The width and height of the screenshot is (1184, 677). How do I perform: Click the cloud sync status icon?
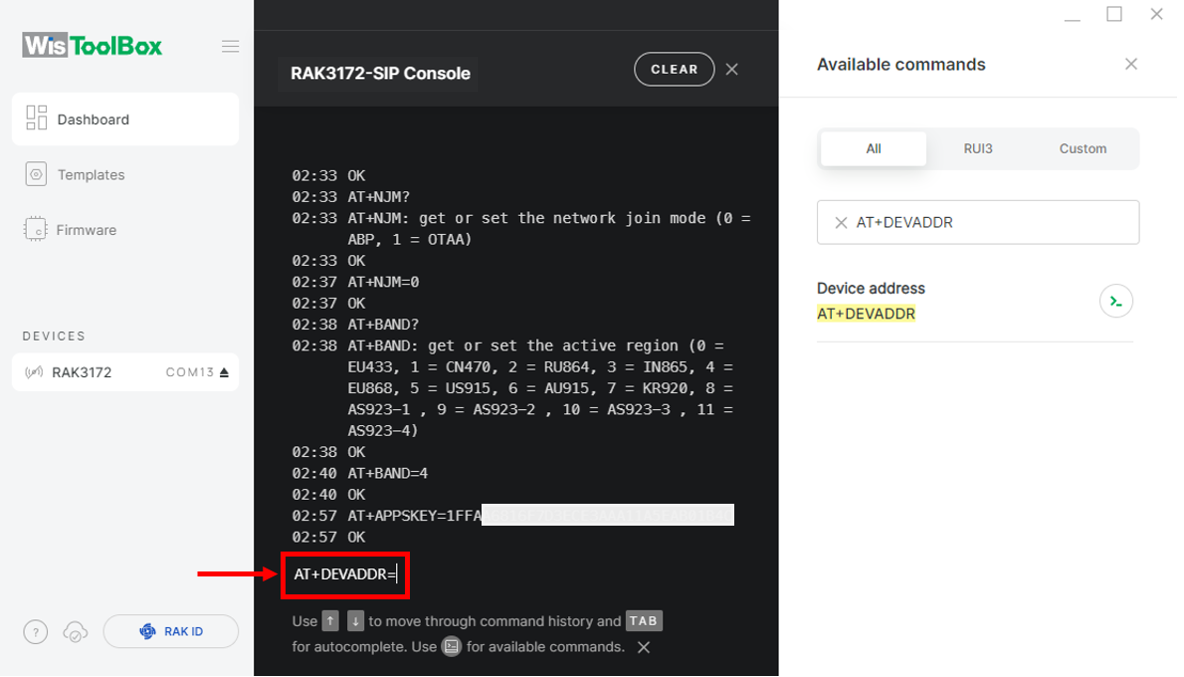tap(76, 632)
